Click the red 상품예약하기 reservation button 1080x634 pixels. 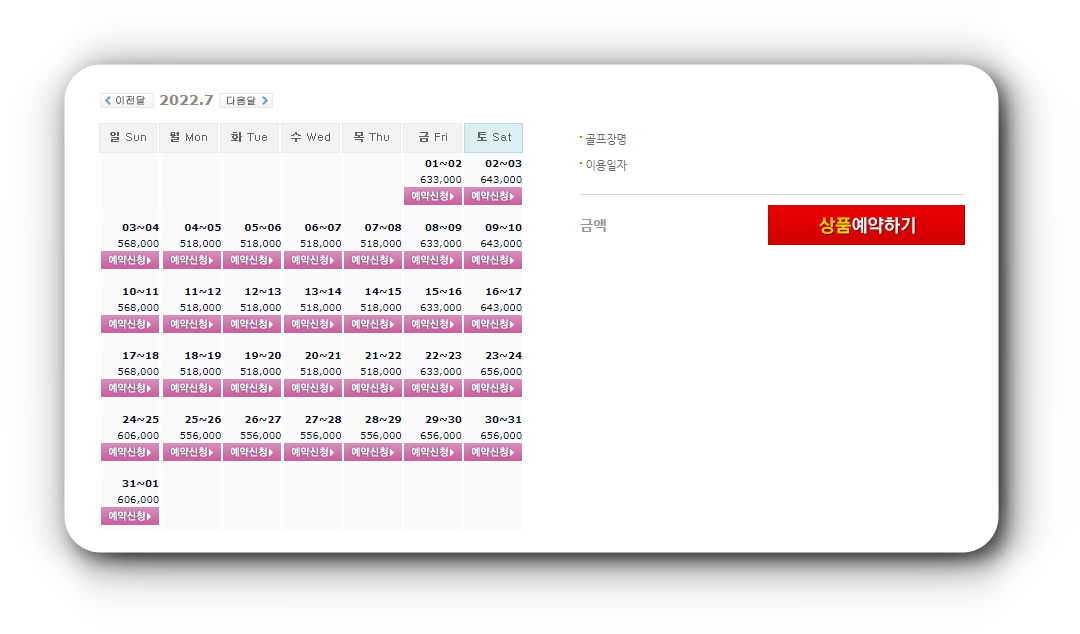[866, 225]
